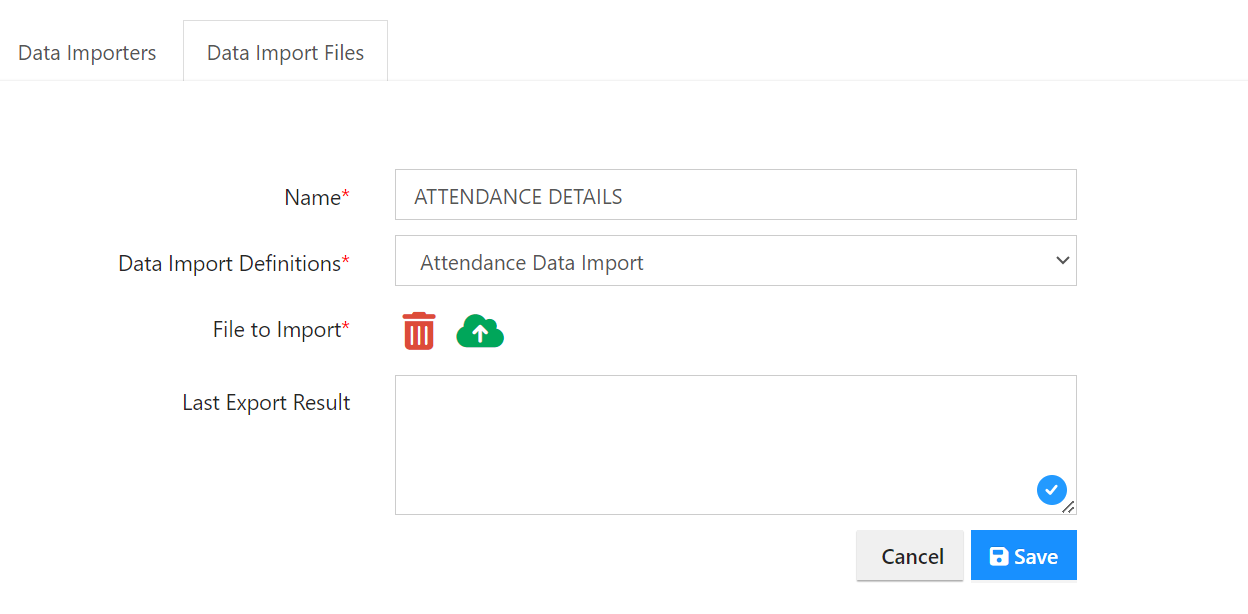Image resolution: width=1248 pixels, height=614 pixels.
Task: Focus the Last Export Result text area
Action: click(x=700, y=430)
